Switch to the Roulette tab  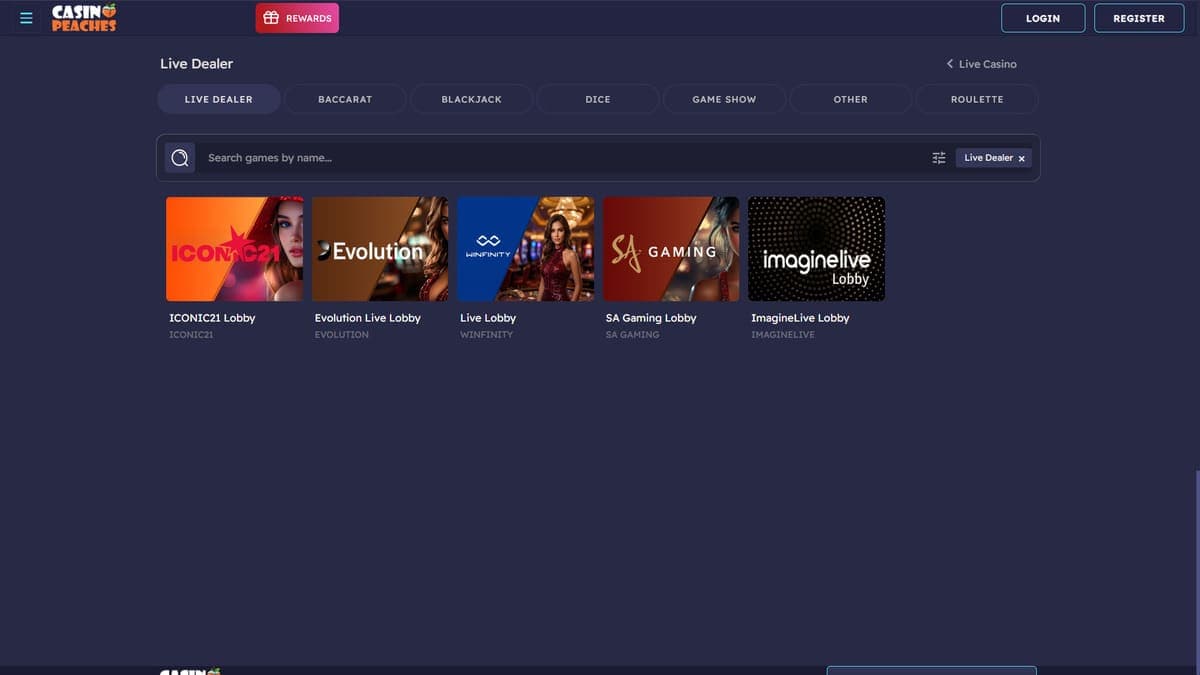[977, 99]
